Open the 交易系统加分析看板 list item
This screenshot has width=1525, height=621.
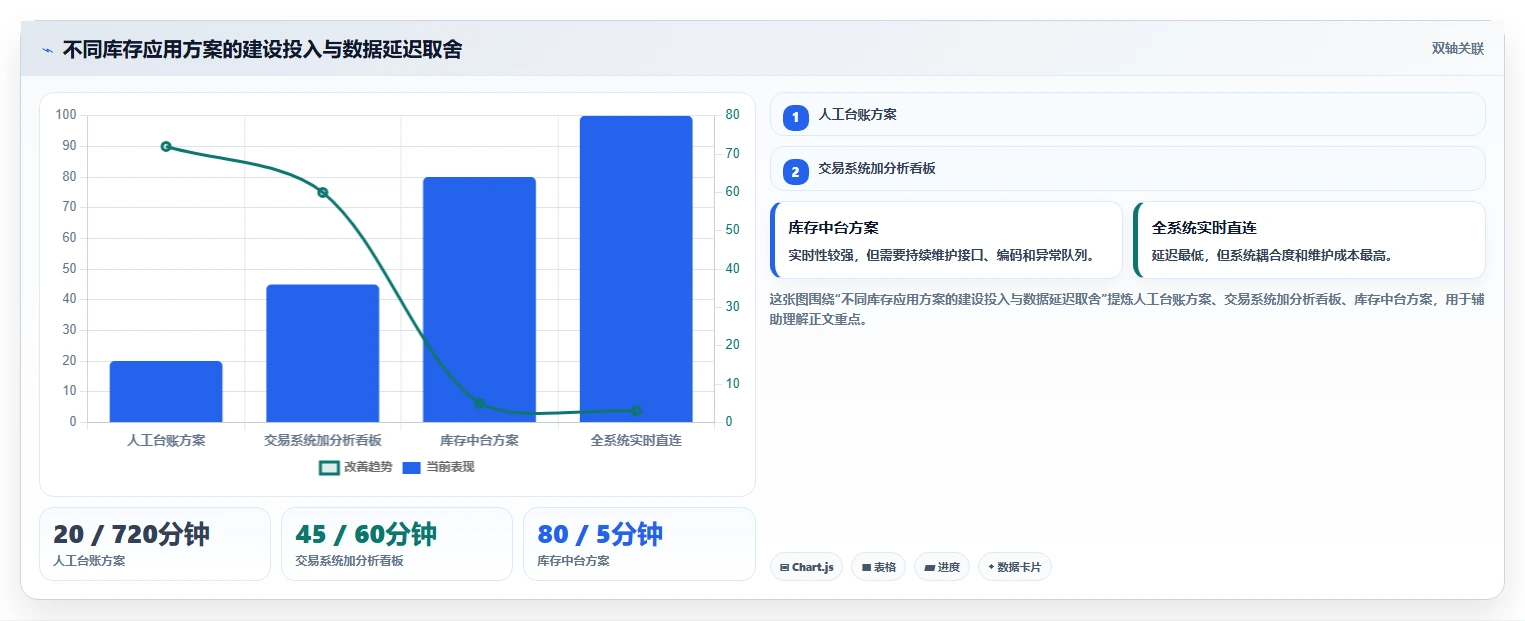coord(1127,168)
